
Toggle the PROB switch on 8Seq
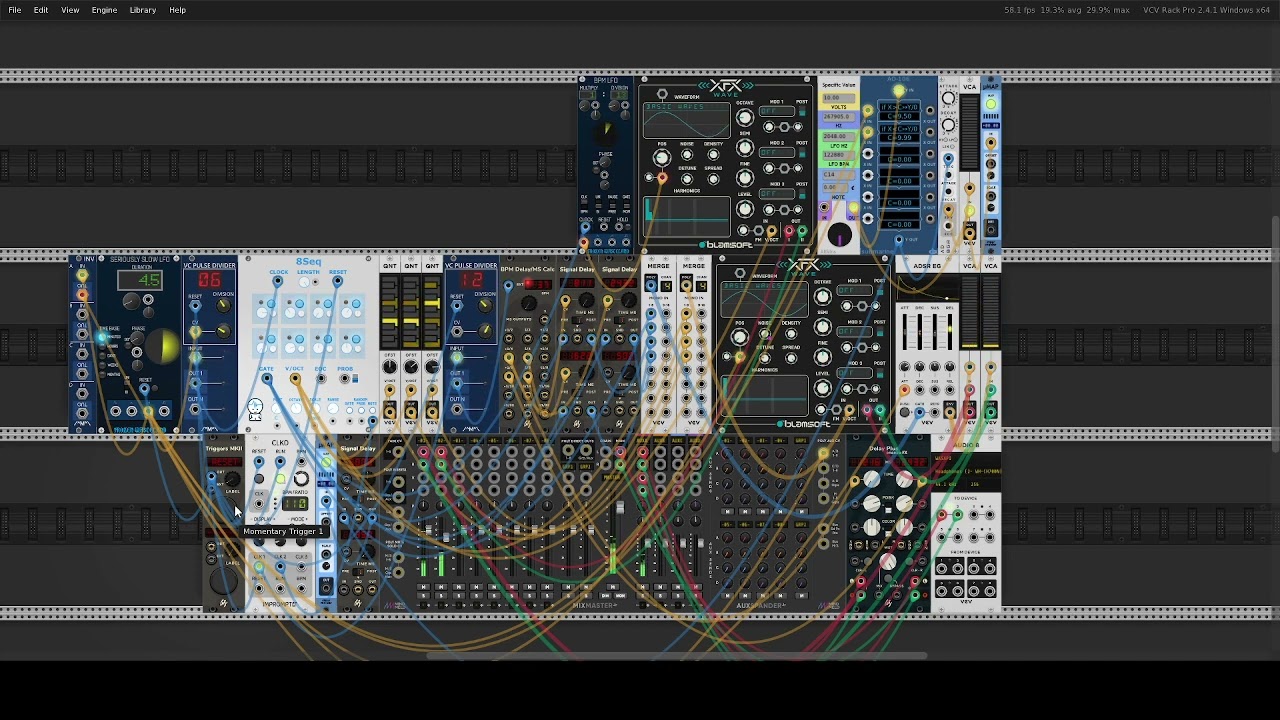click(x=355, y=378)
